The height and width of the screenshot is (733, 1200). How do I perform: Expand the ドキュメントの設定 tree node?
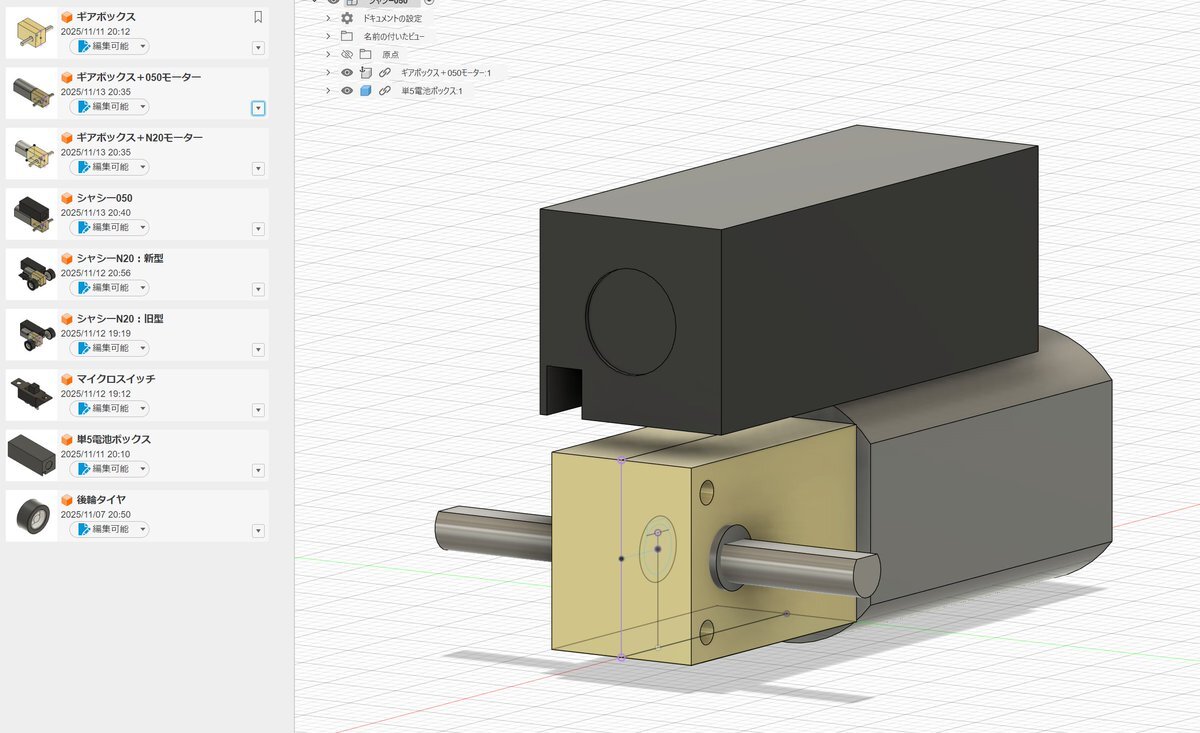[328, 18]
